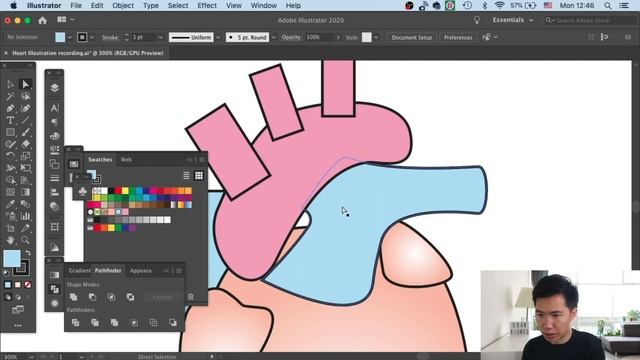Select the Magic Wand tool

[11, 96]
